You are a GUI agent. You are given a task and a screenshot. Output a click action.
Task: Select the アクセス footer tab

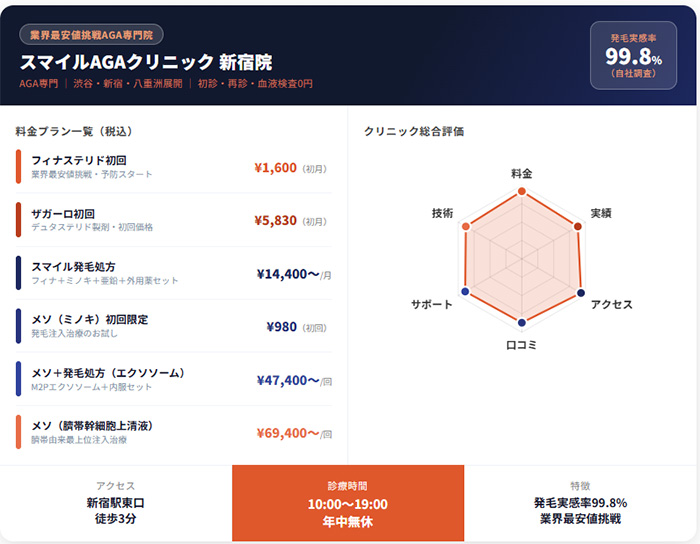(x=116, y=504)
